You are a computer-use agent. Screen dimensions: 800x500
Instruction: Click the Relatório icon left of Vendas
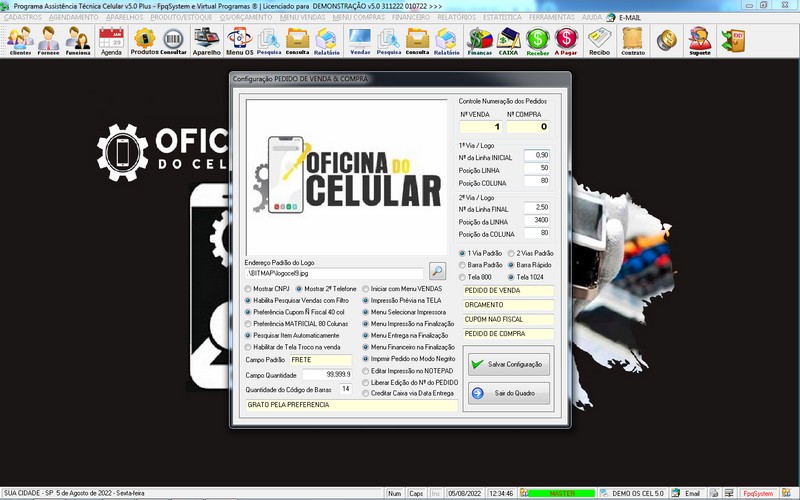tap(327, 41)
